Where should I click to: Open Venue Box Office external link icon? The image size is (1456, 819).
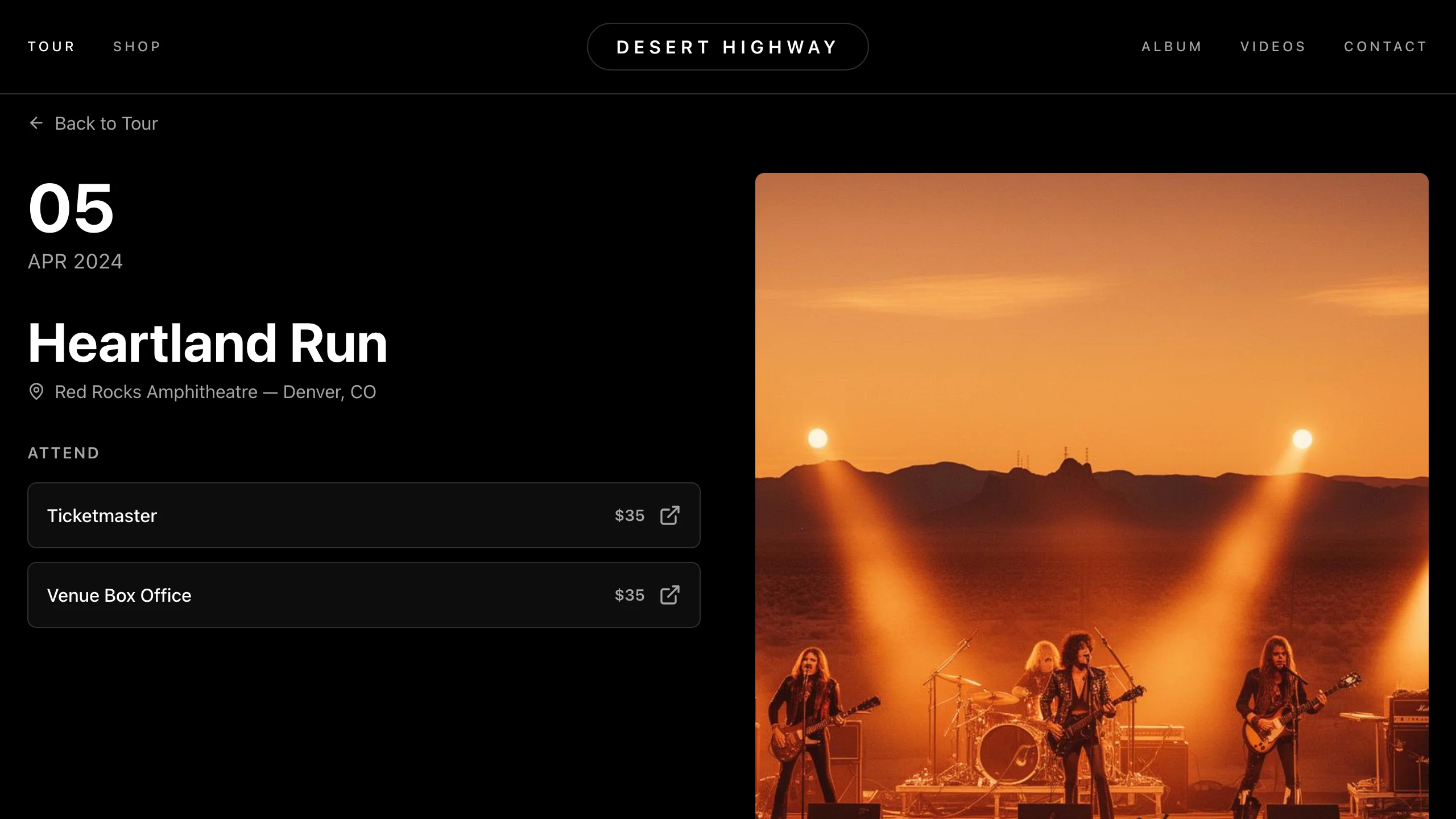(x=669, y=595)
